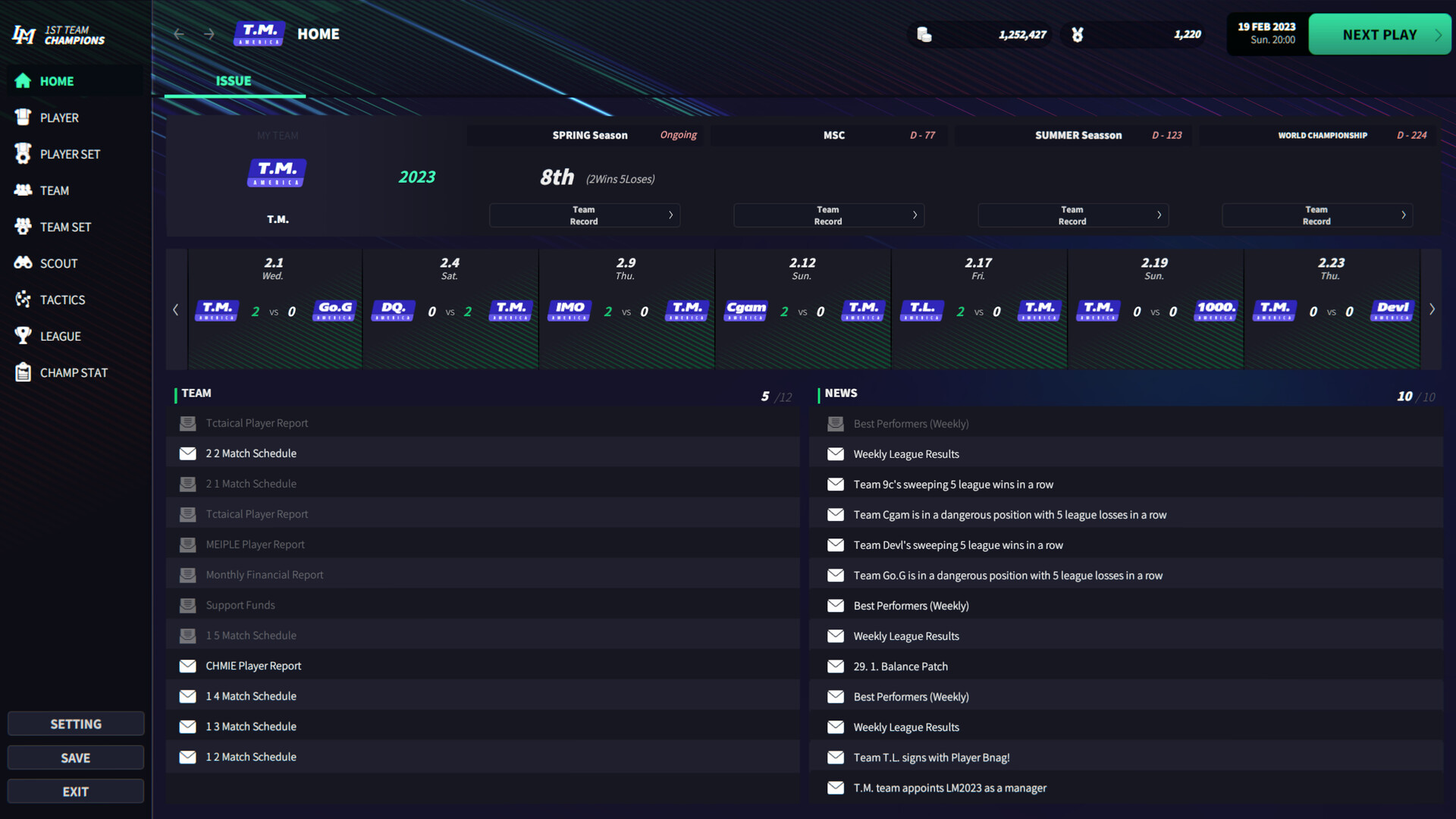Click the CHAMP STAT clipboard icon
This screenshot has width=1456, height=819.
point(24,372)
